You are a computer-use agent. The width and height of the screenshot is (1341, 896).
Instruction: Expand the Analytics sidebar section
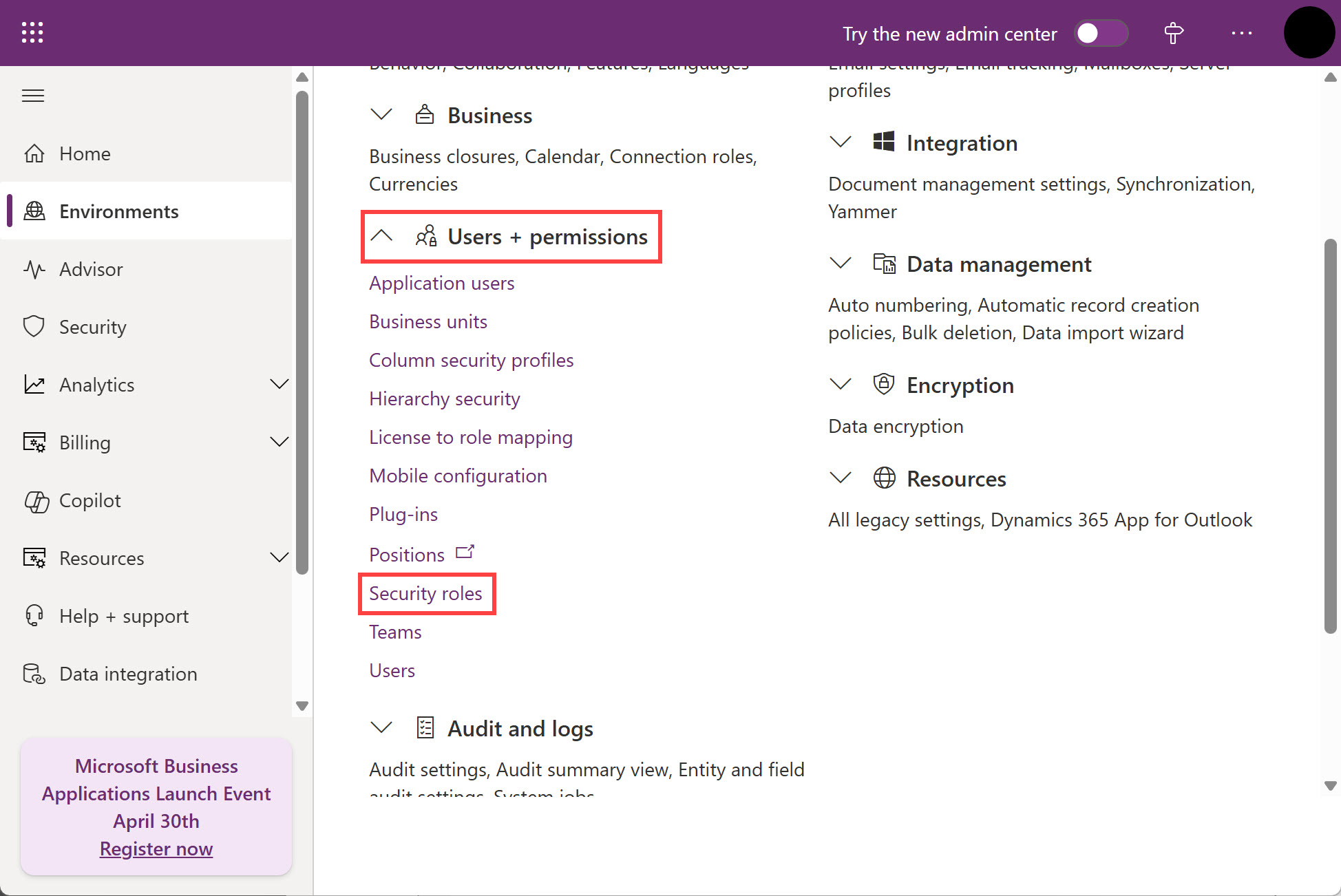(x=279, y=385)
